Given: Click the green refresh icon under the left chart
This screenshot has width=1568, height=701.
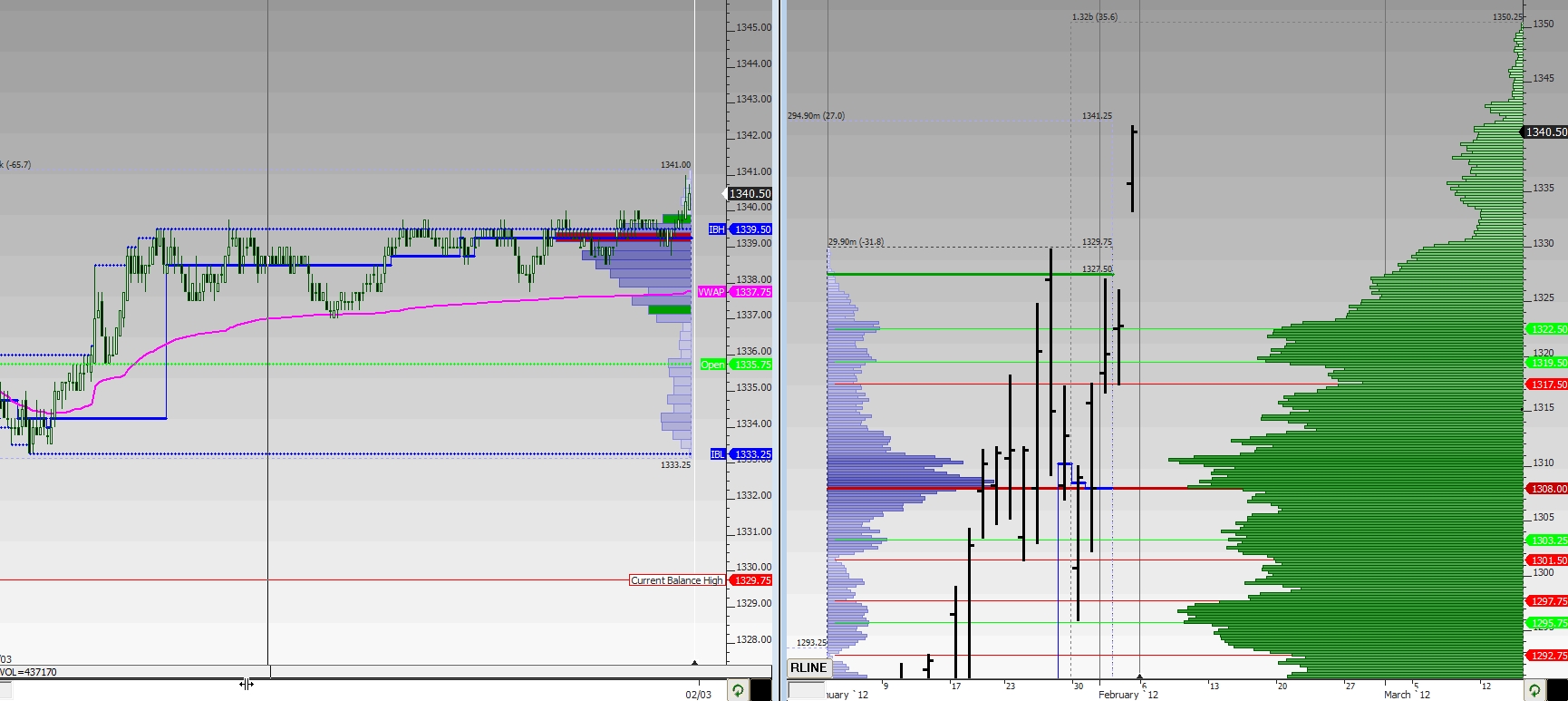Looking at the screenshot, I should (738, 691).
